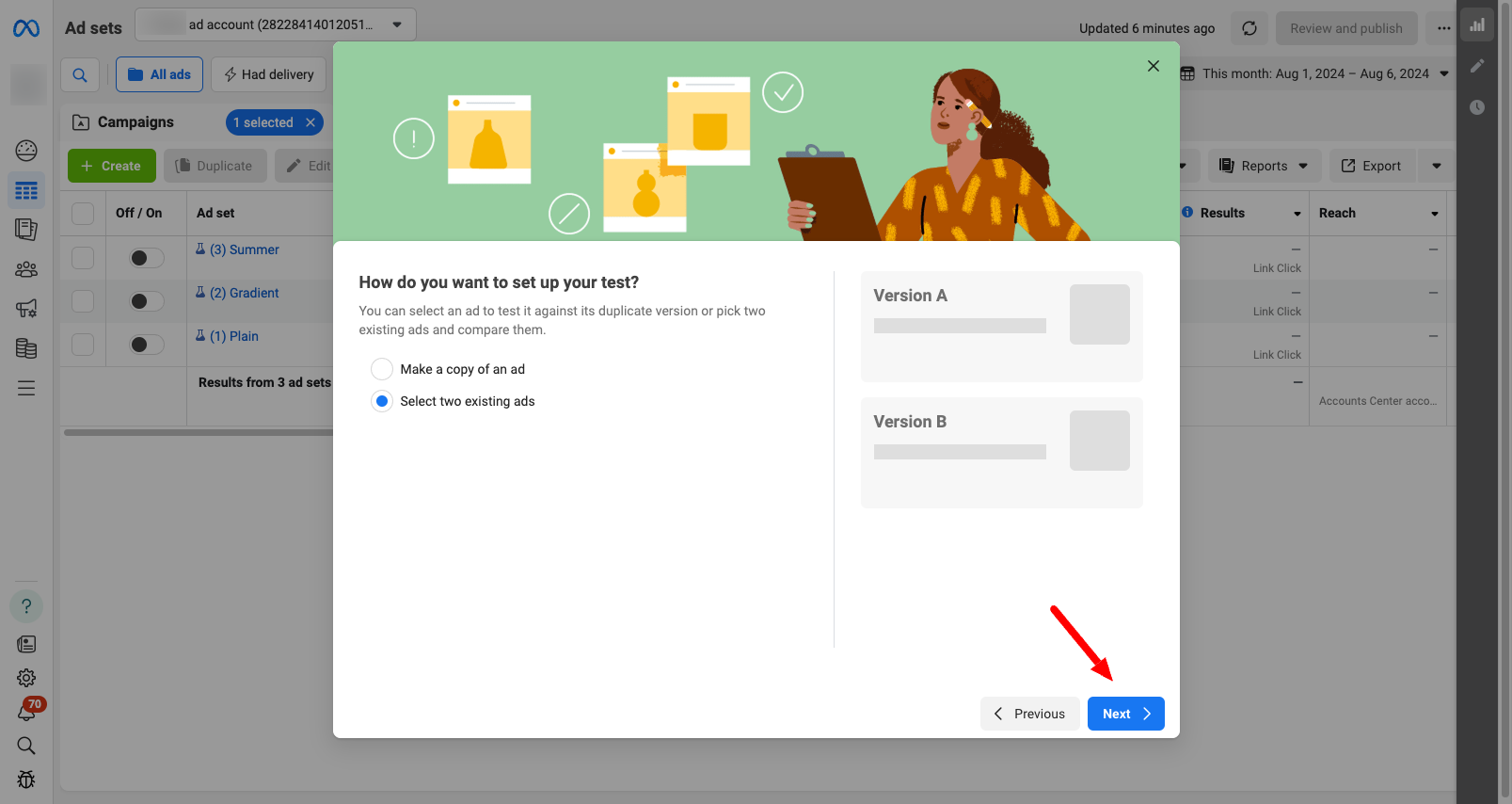Open the (3) Summer ad set link
Screen dimensions: 1512x804
(x=245, y=249)
